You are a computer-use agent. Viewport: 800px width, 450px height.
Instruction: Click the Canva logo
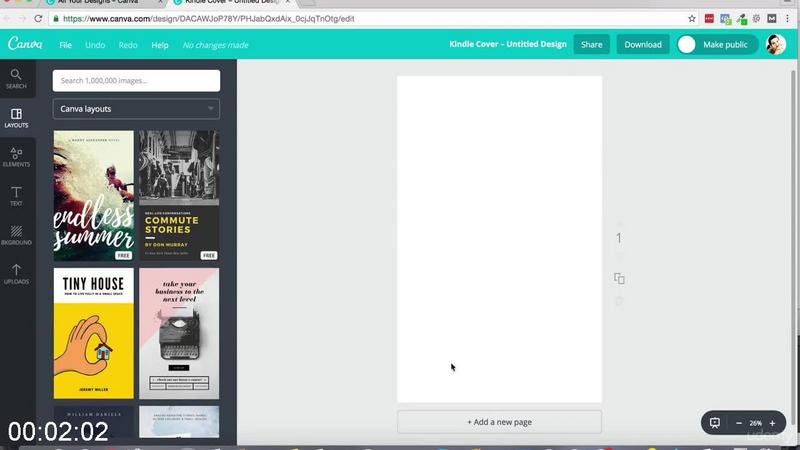point(25,44)
